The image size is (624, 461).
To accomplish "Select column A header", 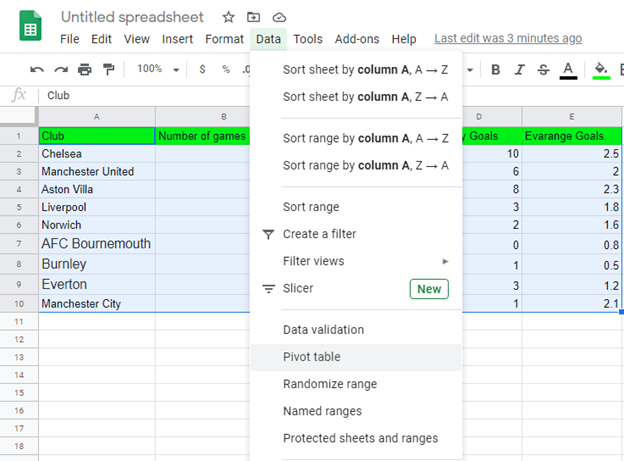I will (97, 117).
